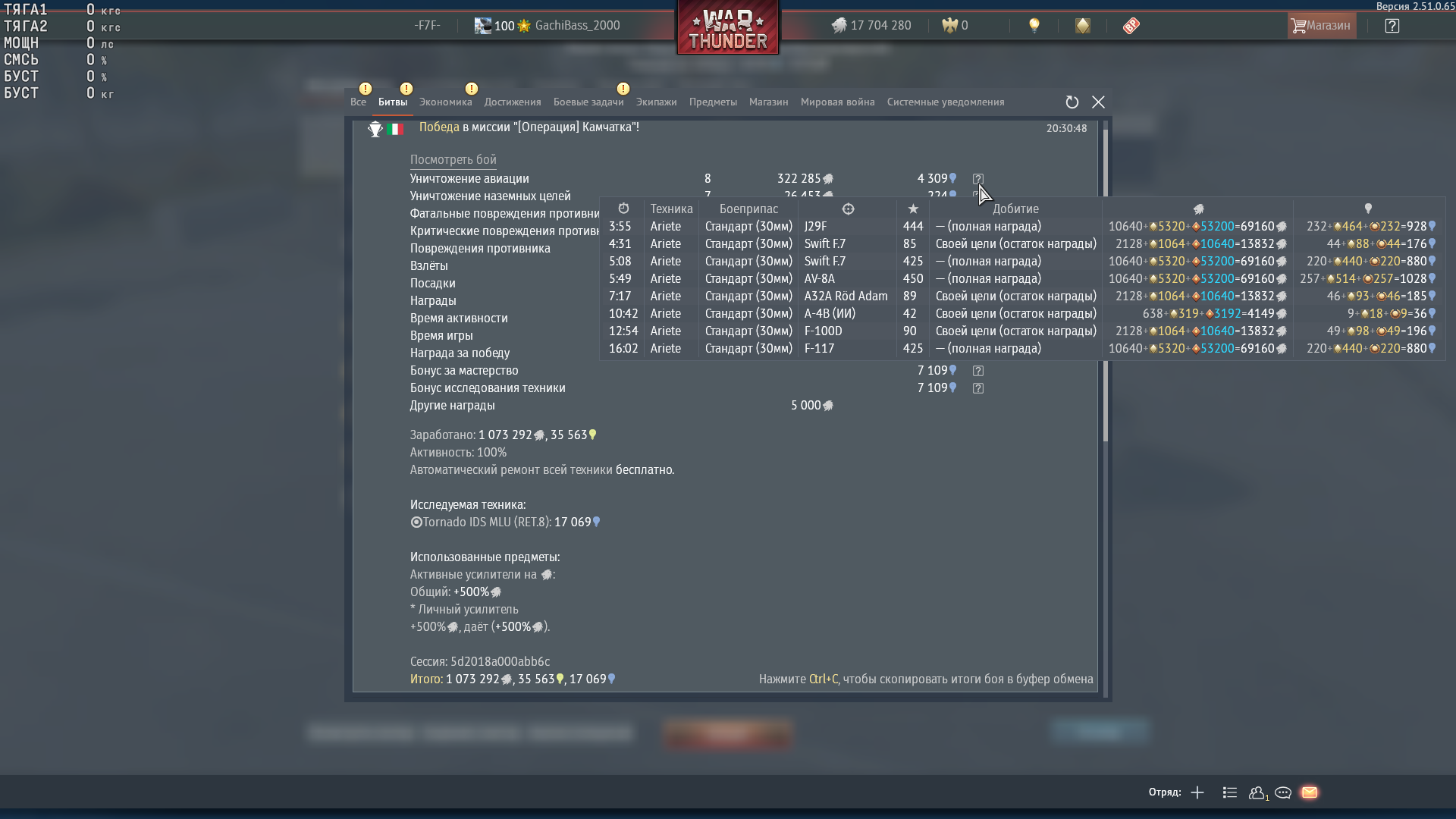Open the Достижения tab
The image size is (1456, 819).
(x=513, y=102)
